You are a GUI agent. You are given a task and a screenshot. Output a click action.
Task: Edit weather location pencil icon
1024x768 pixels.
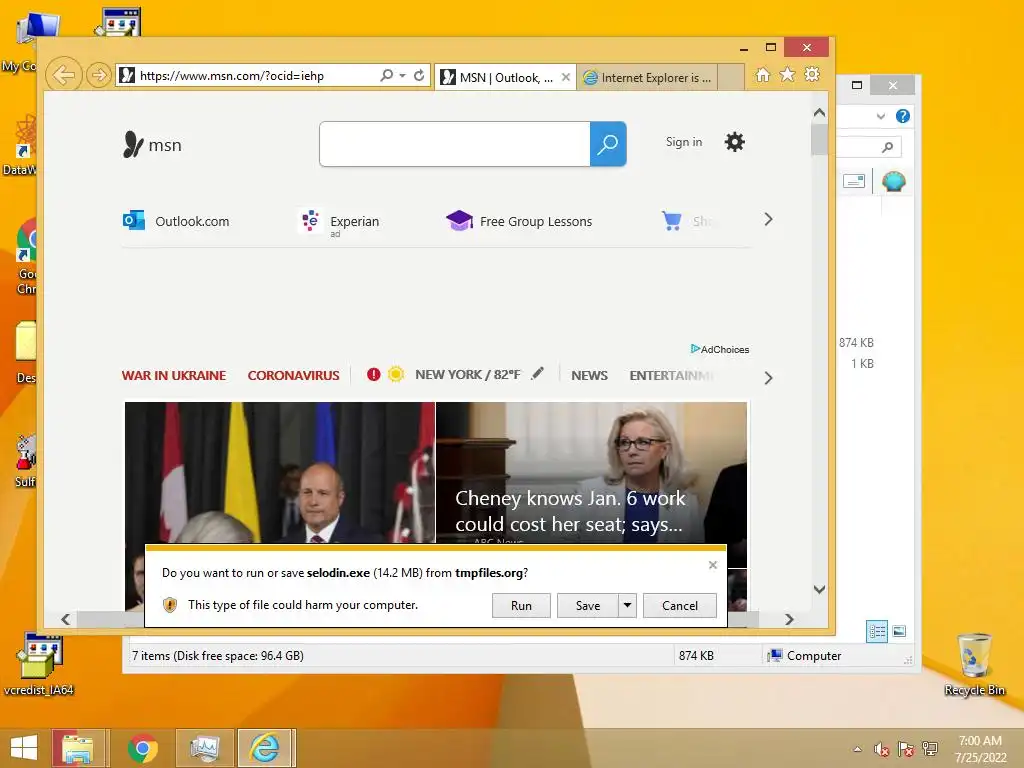(x=537, y=374)
